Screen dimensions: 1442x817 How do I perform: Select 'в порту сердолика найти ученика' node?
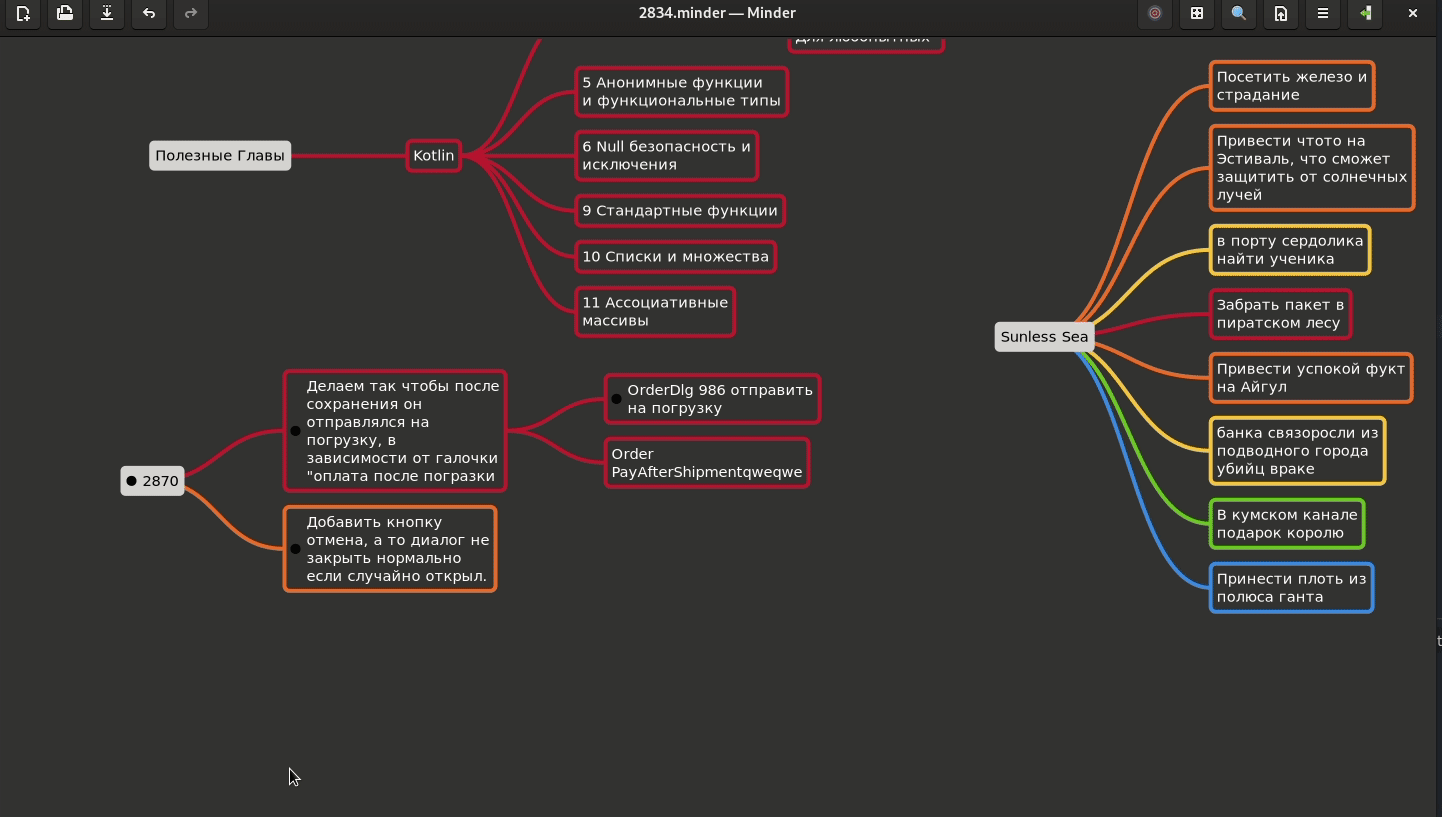click(x=1290, y=250)
